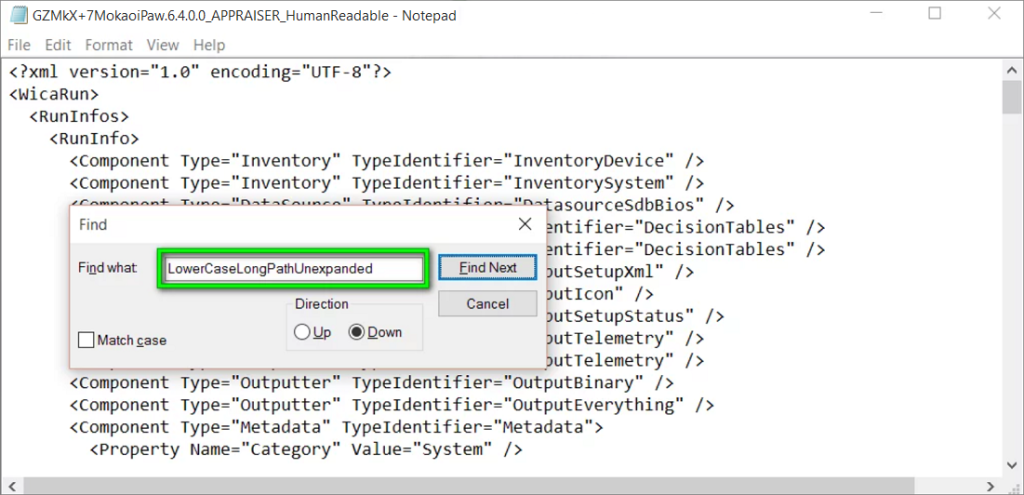Open the File menu

tap(19, 45)
